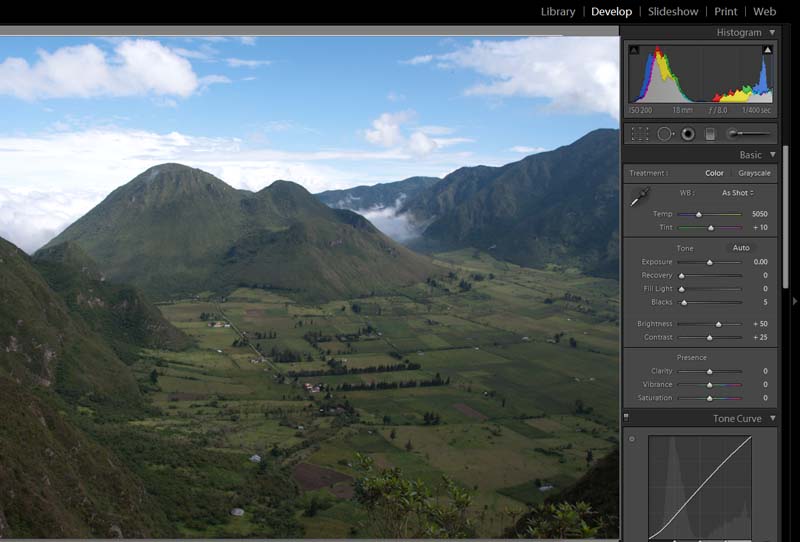Screen dimensions: 800x542
Task: Click the Temp slider handle
Action: [699, 214]
